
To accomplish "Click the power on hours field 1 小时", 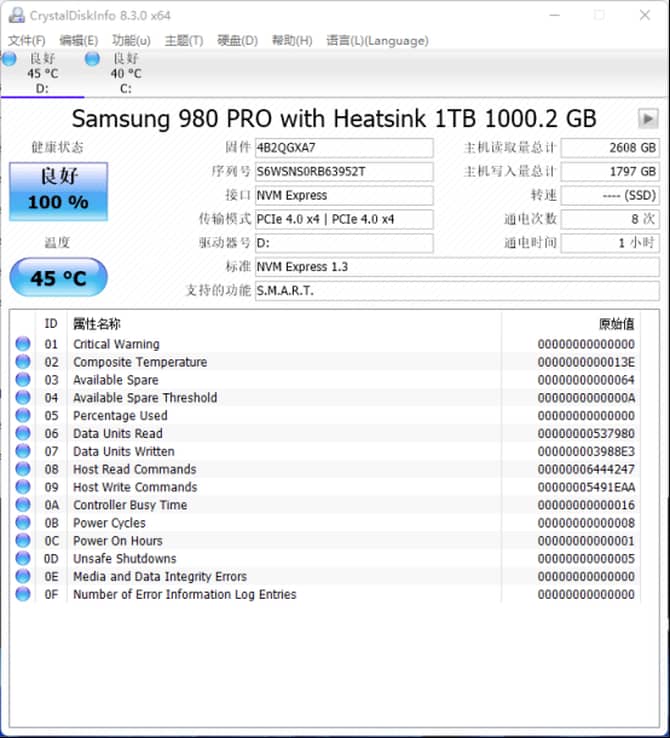I will [x=610, y=243].
